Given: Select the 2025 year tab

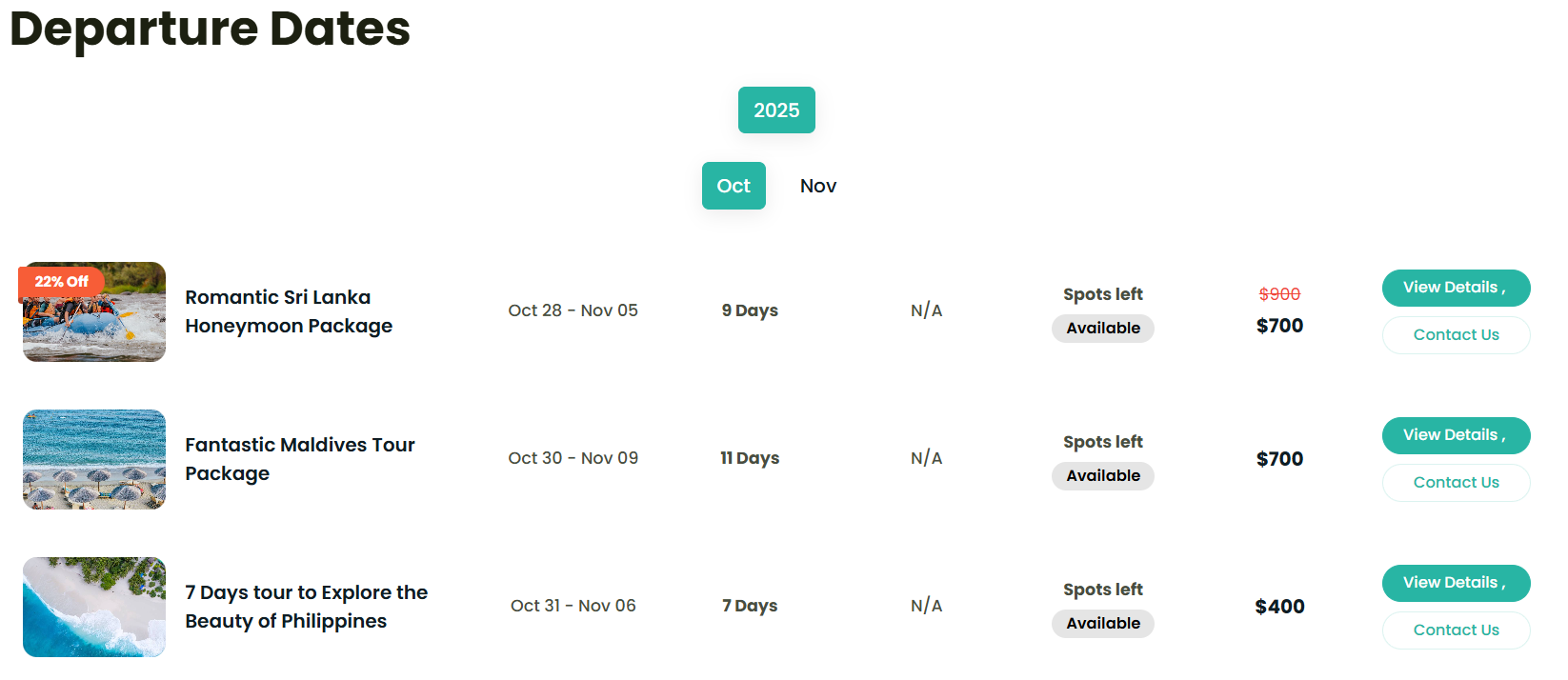Looking at the screenshot, I should click(x=776, y=110).
